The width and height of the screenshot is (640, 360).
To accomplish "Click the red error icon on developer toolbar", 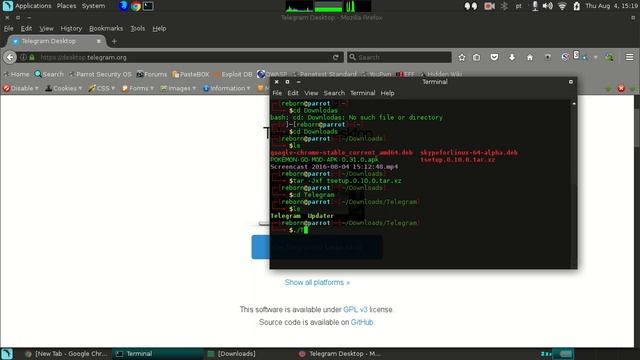I will (x=621, y=88).
